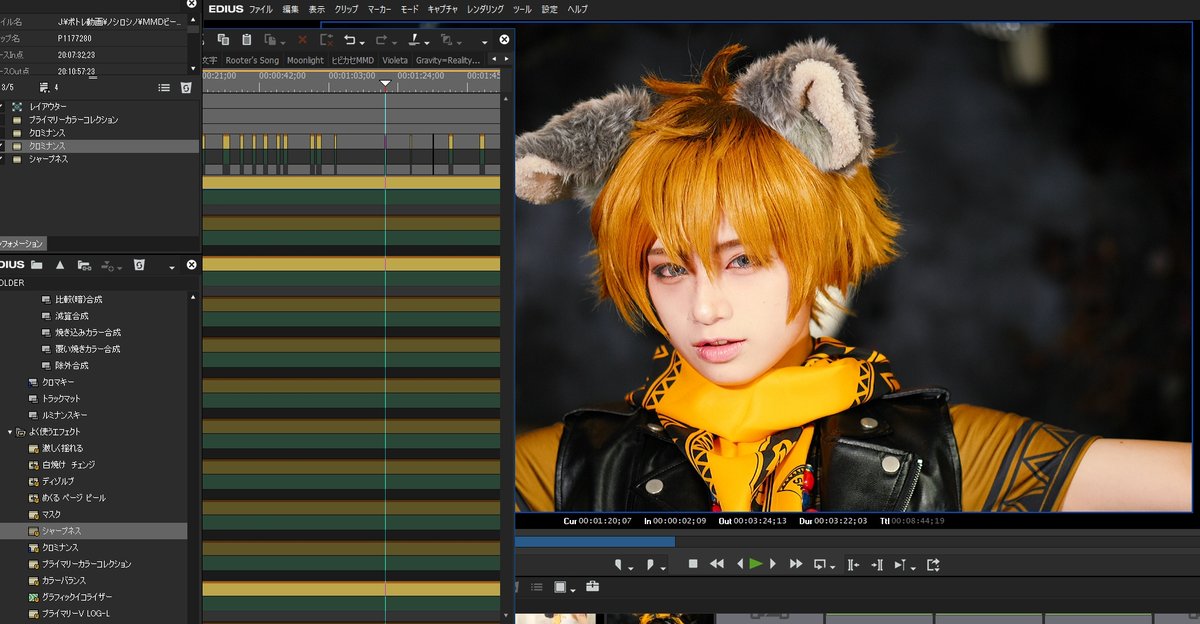
Task: Select the クロマキー effect
Action: [58, 382]
